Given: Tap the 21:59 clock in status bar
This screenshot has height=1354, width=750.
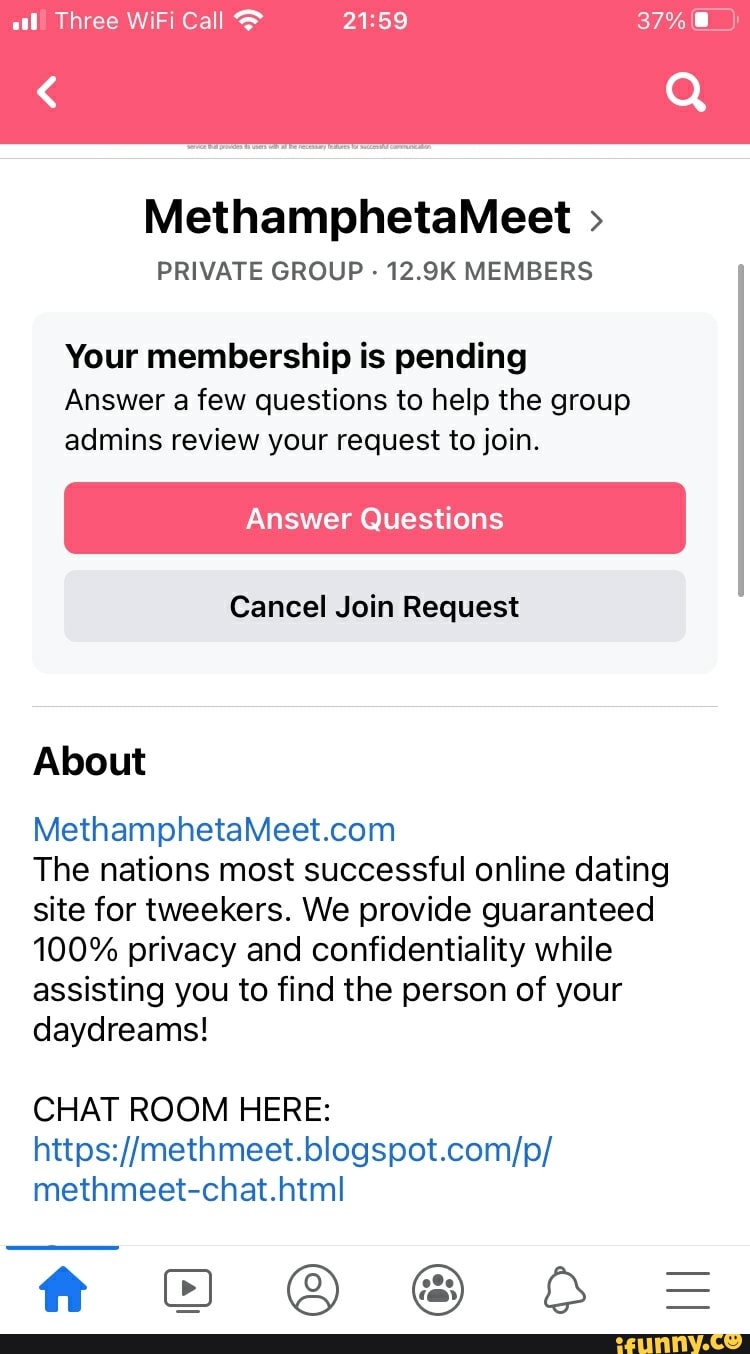Looking at the screenshot, I should 375,20.
